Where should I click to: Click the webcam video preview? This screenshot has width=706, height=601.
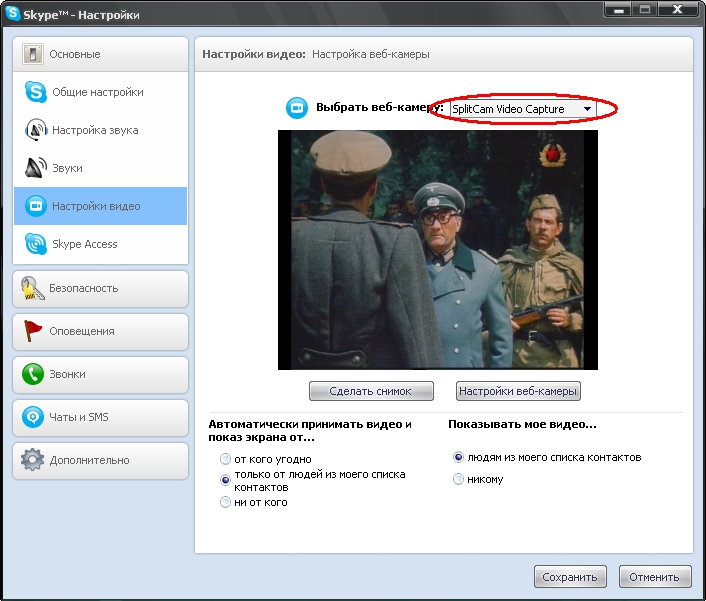(438, 250)
